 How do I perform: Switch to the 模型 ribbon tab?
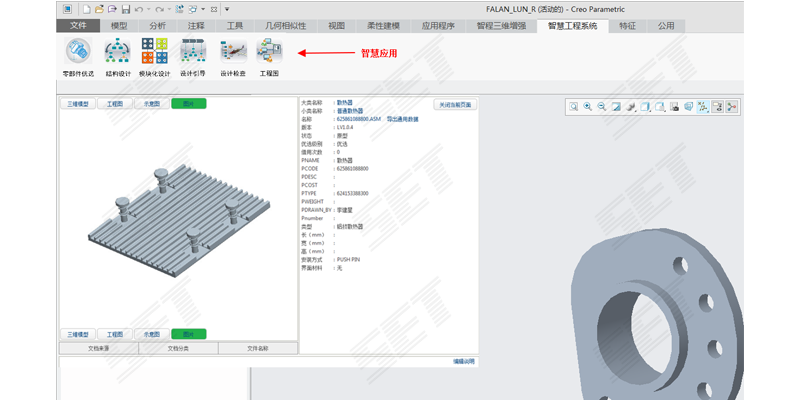[x=119, y=26]
